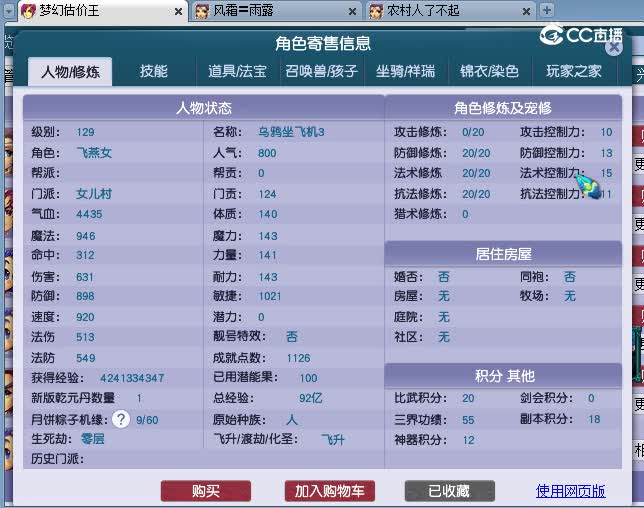The height and width of the screenshot is (508, 644).
Task: Click the character name 乌鸦坐飞机3
Action: (291, 132)
